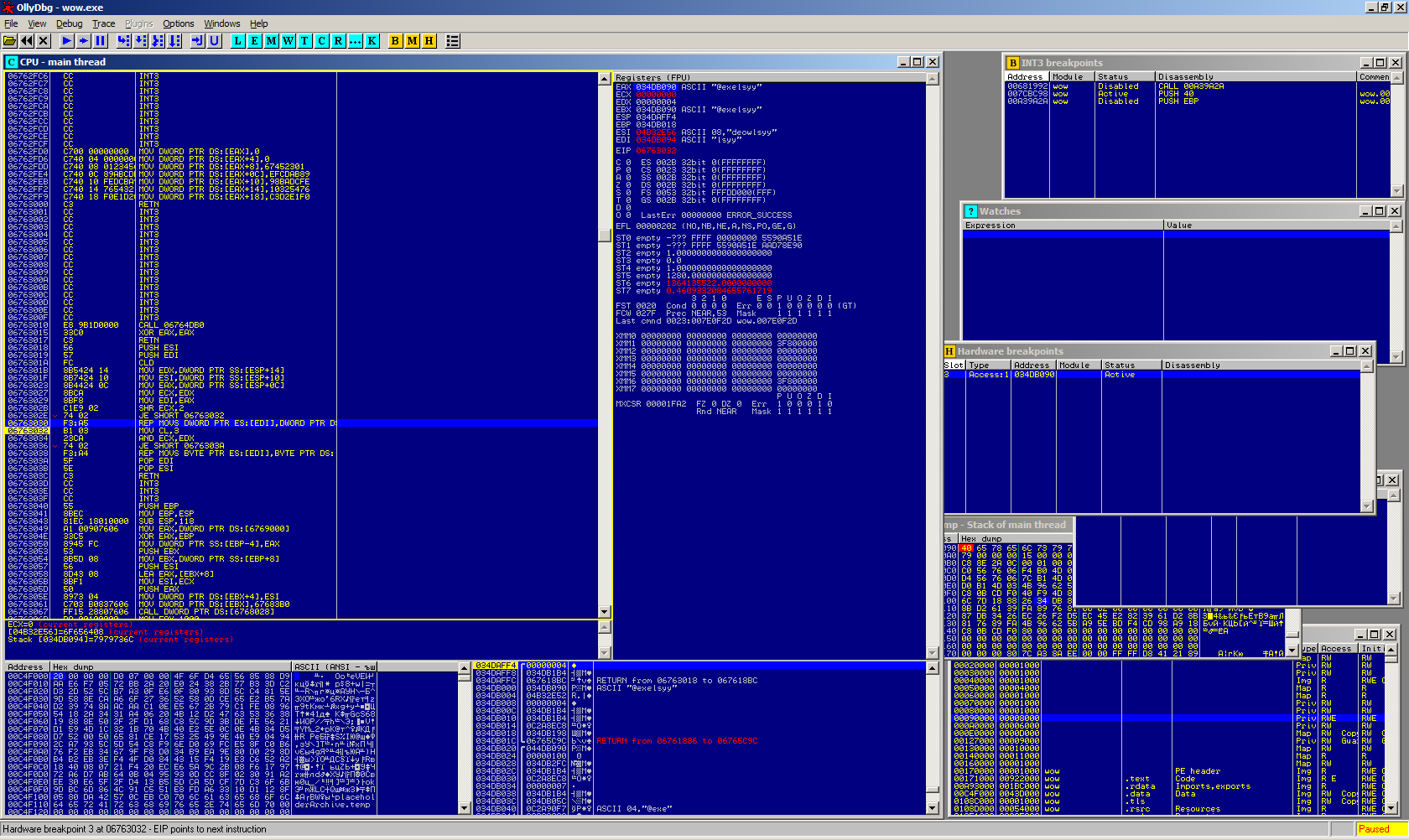This screenshot has width=1409, height=840.
Task: Click the disassembly pane vertical scrollbar thumb
Action: click(604, 235)
